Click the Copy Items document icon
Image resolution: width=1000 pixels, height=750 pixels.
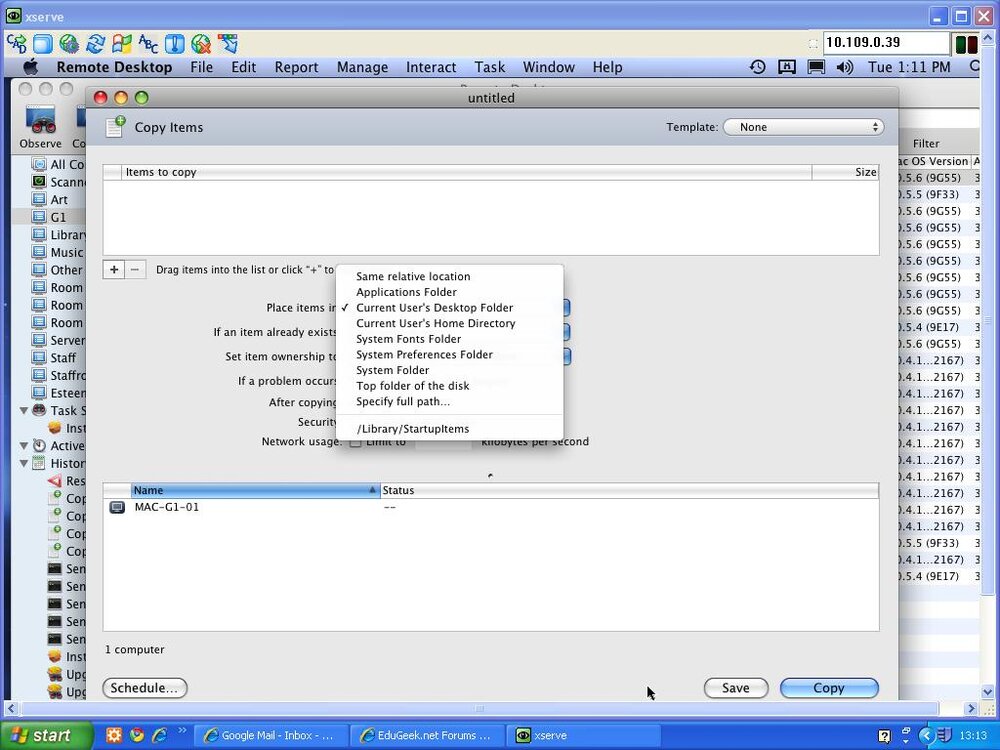(115, 126)
